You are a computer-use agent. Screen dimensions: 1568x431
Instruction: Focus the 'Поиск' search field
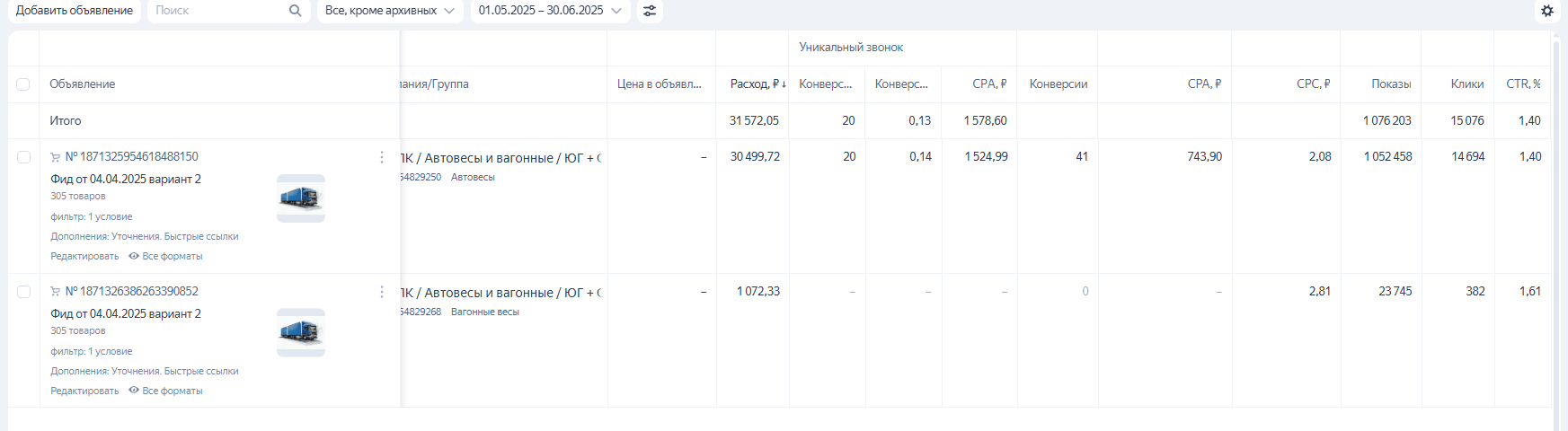[216, 11]
